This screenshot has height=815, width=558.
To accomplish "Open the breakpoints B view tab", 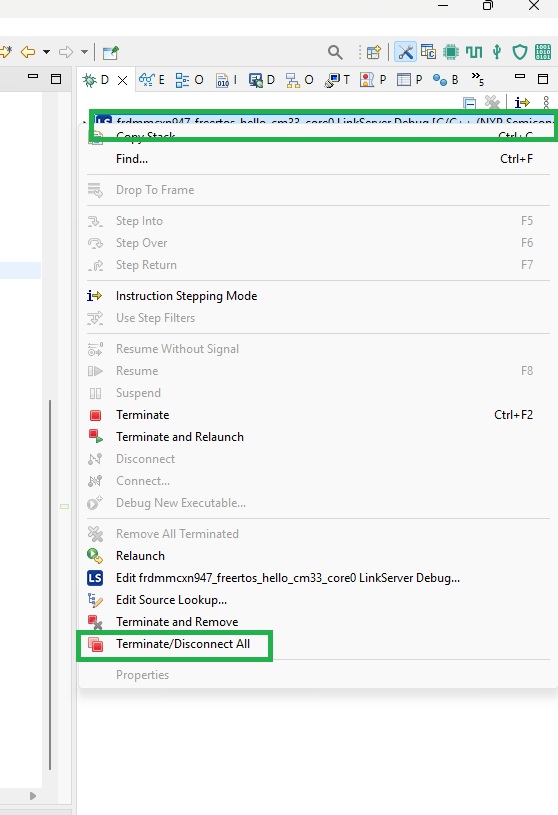I will 446,80.
